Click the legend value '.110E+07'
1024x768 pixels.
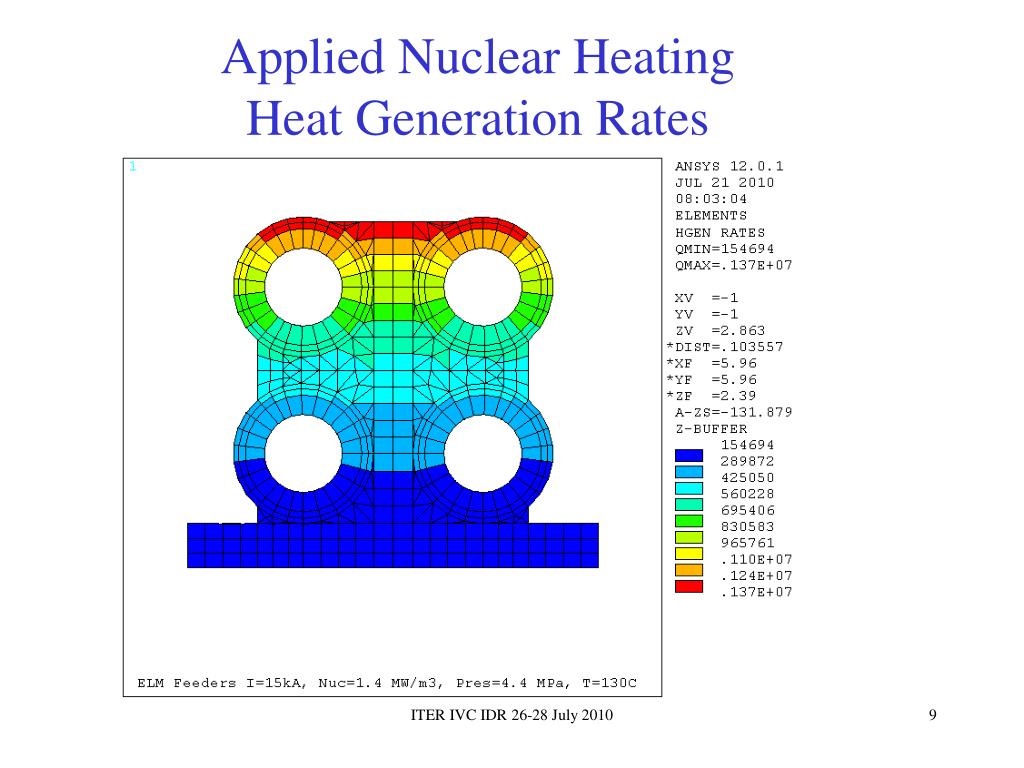click(x=756, y=559)
